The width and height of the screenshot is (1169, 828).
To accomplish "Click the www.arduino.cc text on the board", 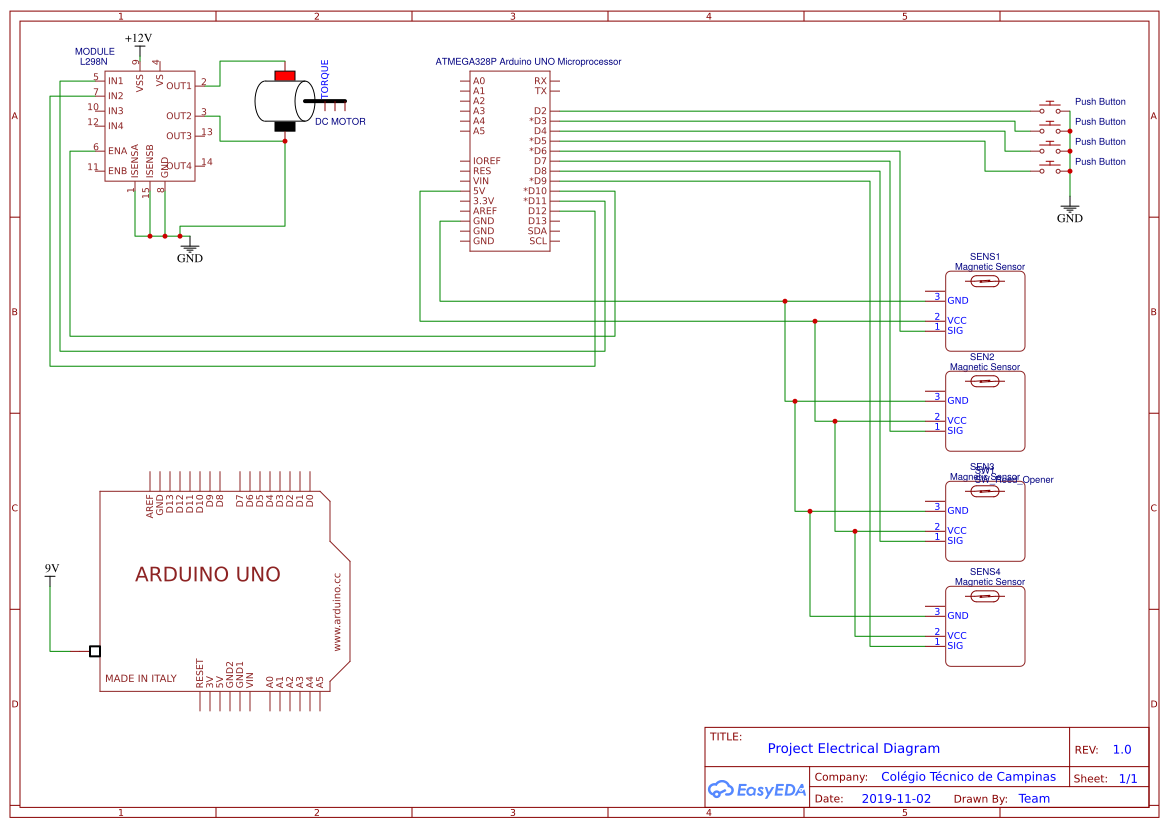I will (x=337, y=612).
